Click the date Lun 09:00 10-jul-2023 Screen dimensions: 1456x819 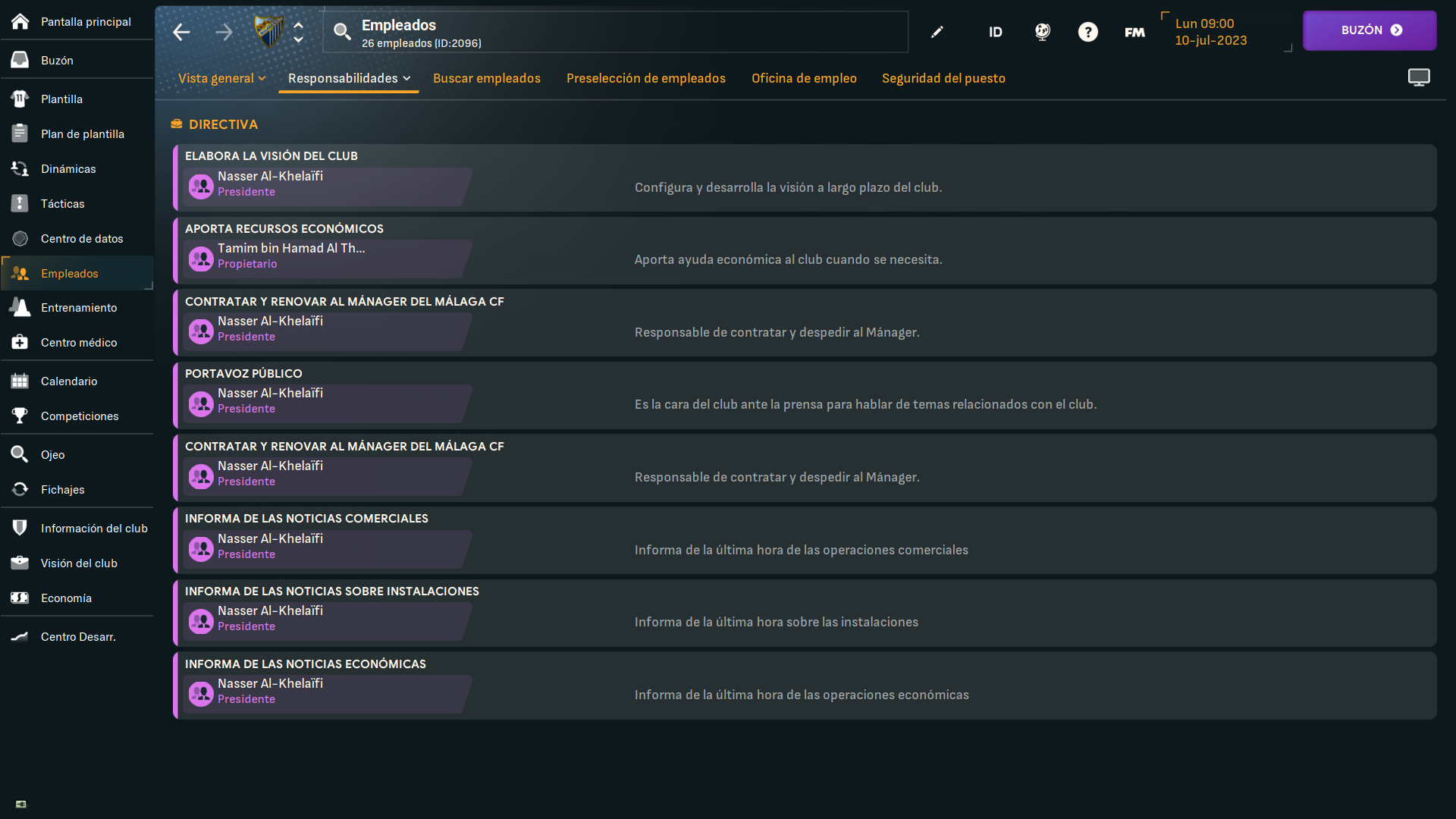point(1211,32)
